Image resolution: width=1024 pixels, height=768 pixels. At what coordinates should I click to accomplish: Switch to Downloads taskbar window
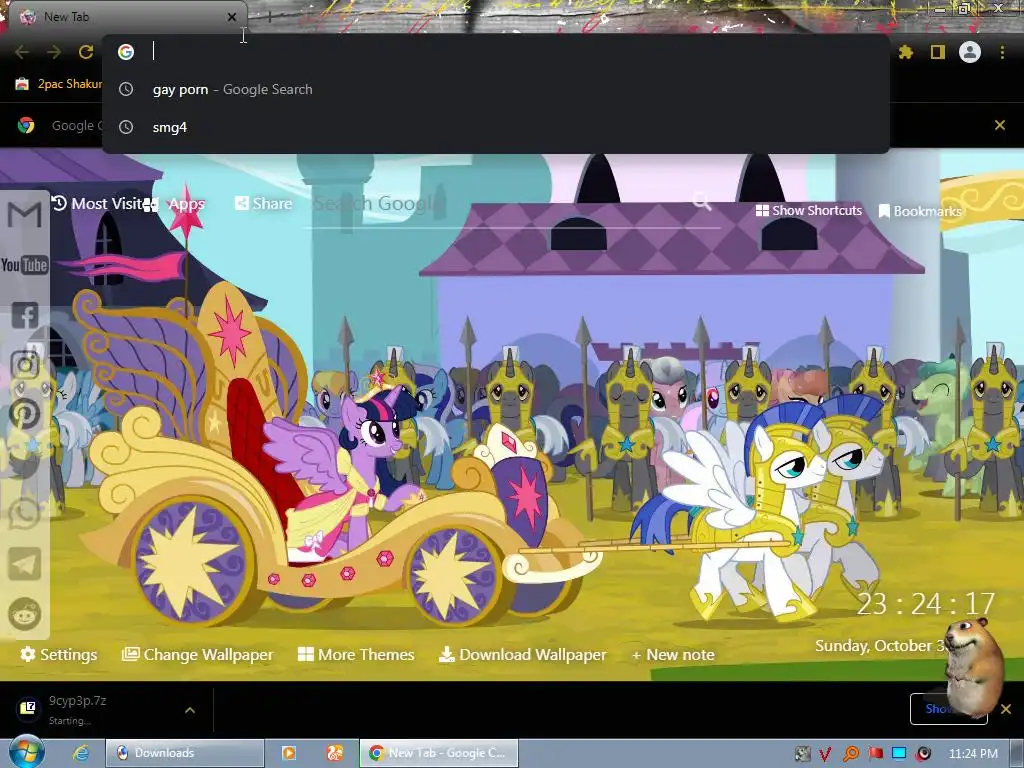[x=185, y=753]
